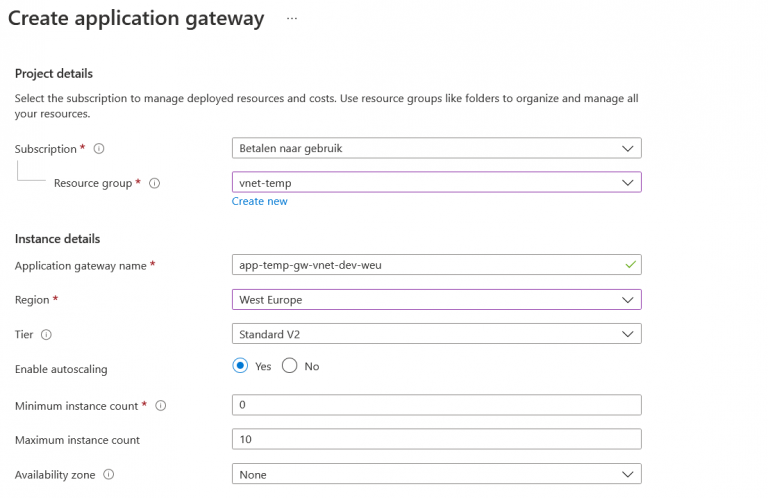768x498 pixels.
Task: Click the chevron arrow of Subscription dropdown
Action: pos(627,149)
